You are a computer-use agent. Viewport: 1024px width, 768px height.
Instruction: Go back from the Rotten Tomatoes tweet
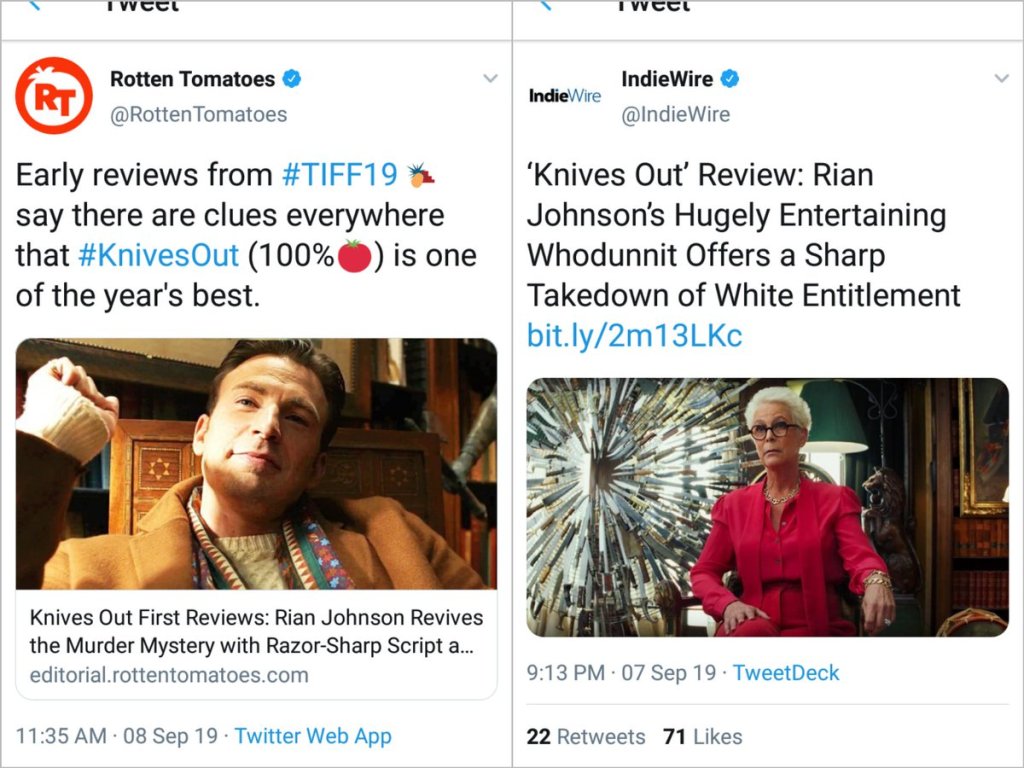click(34, 6)
